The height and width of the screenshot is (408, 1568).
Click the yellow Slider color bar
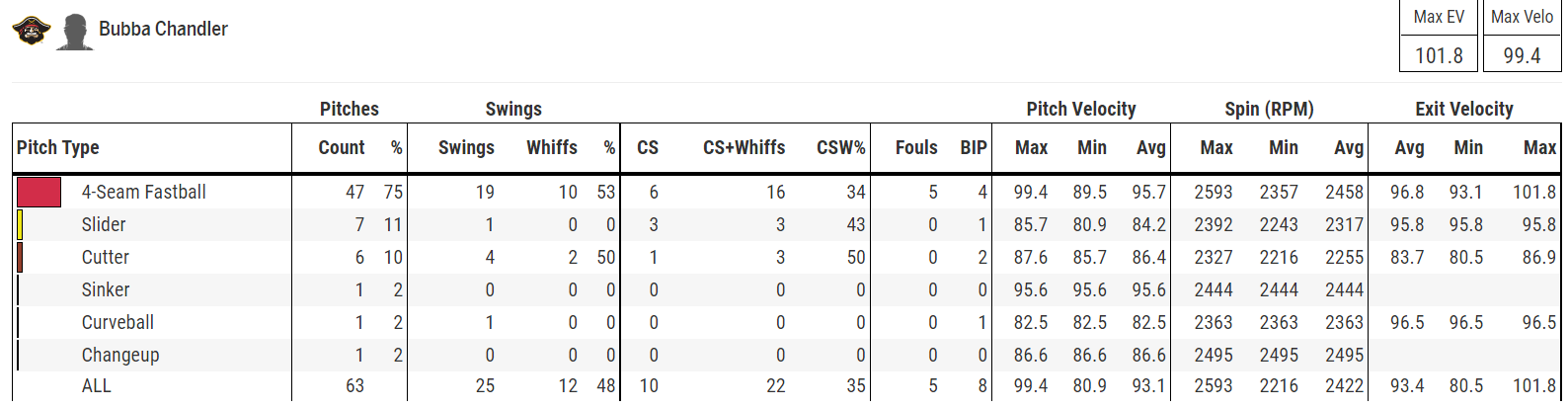coord(20,224)
